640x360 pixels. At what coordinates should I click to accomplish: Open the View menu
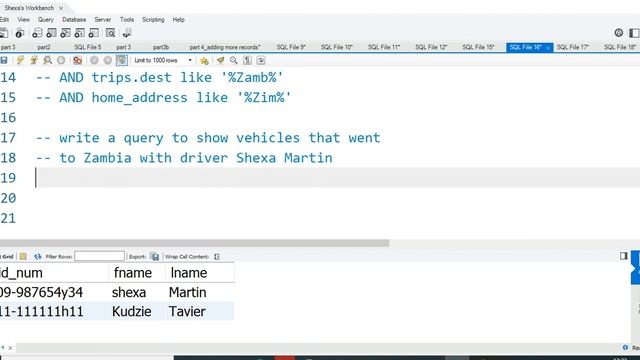click(x=23, y=20)
